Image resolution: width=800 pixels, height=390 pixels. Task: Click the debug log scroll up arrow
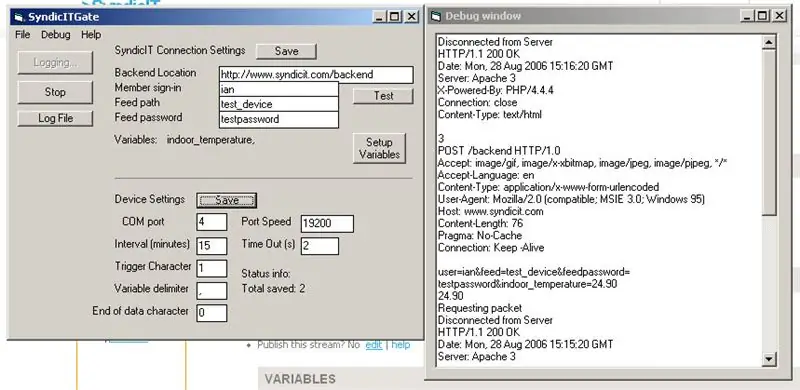(769, 43)
